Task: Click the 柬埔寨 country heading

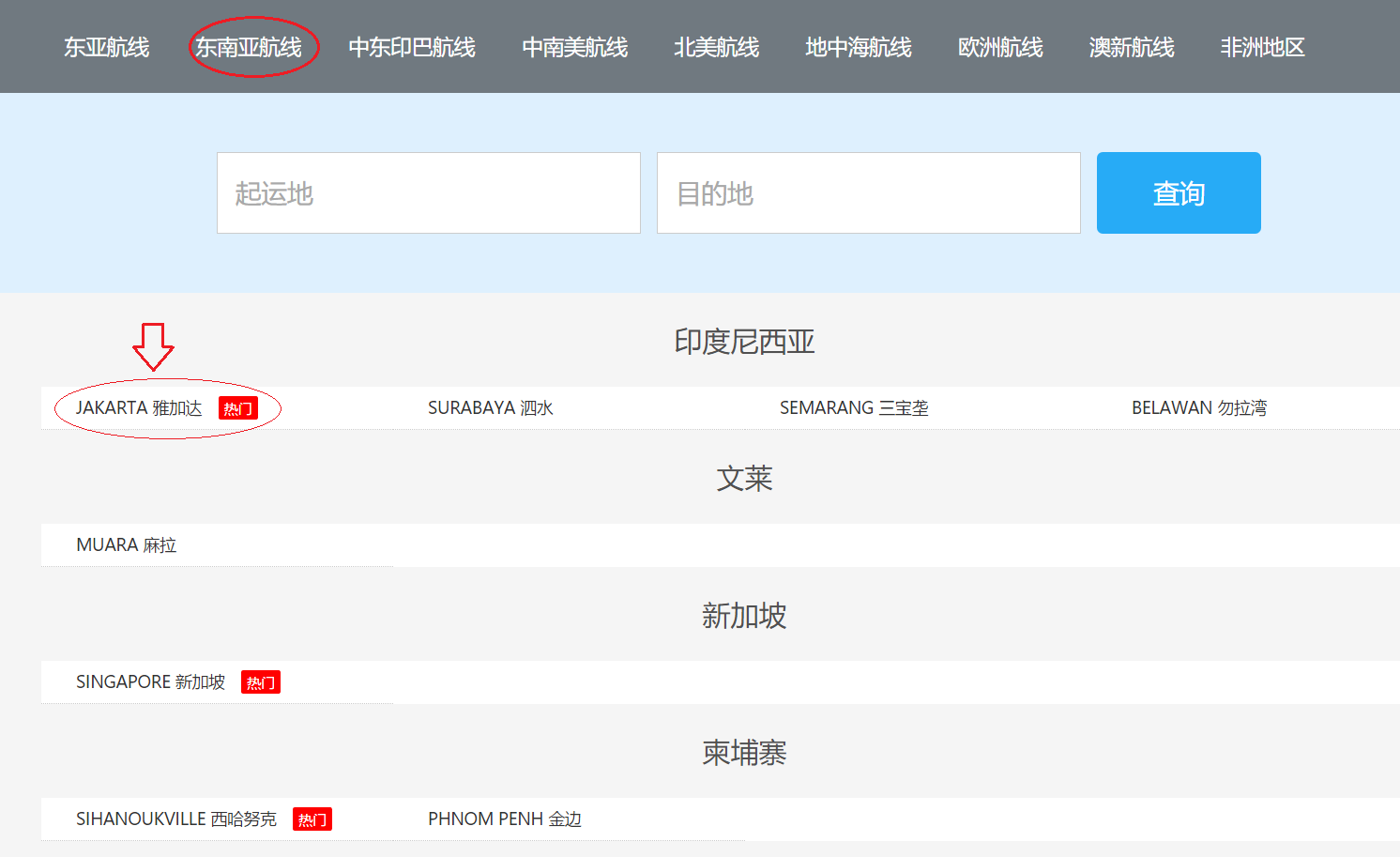Action: (744, 753)
